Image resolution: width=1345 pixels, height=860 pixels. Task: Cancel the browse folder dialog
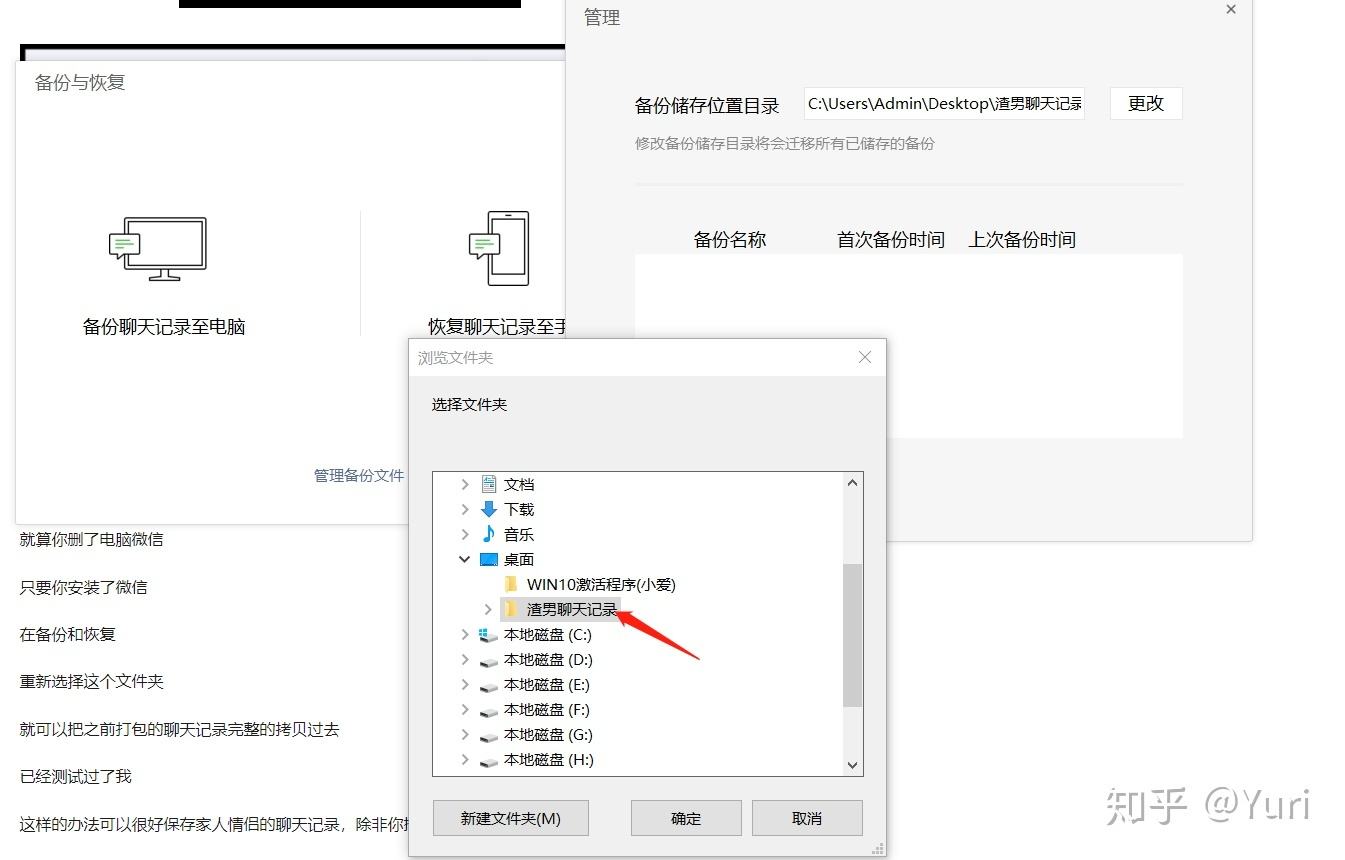tap(807, 818)
